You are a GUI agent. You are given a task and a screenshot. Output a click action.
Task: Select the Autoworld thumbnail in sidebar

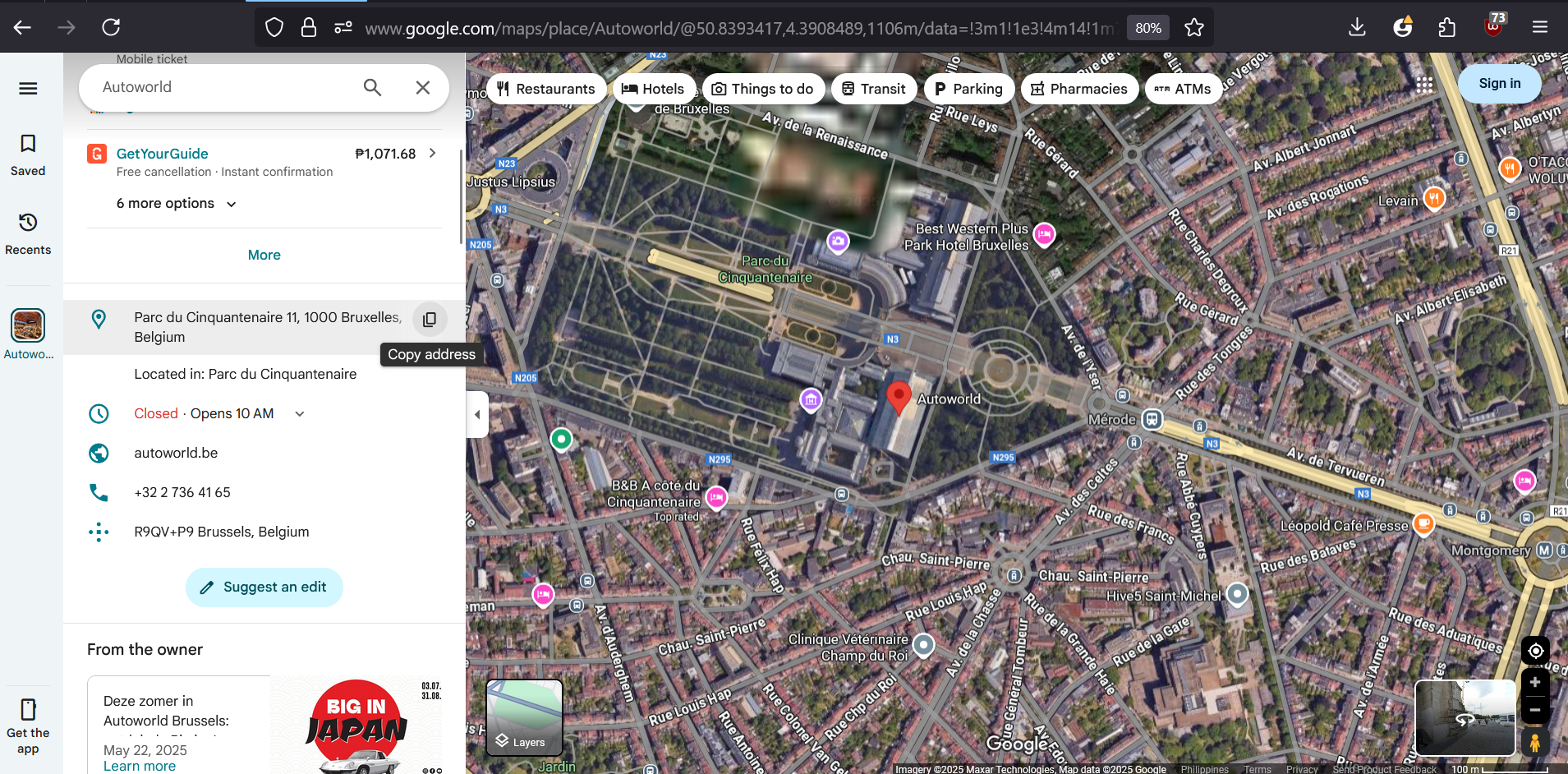click(28, 325)
